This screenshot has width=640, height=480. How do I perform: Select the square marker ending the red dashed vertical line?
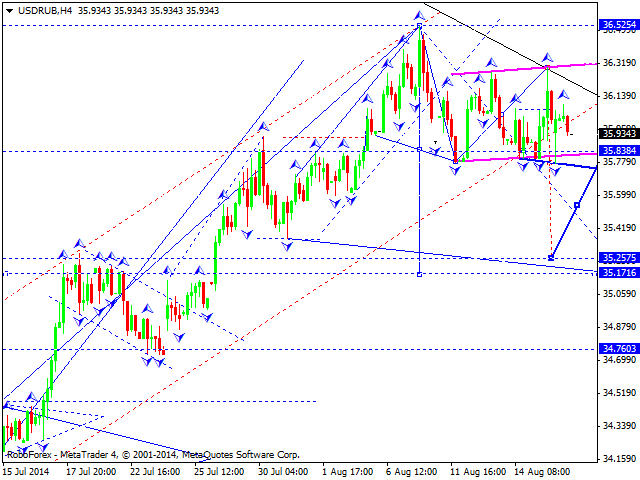pos(551,258)
